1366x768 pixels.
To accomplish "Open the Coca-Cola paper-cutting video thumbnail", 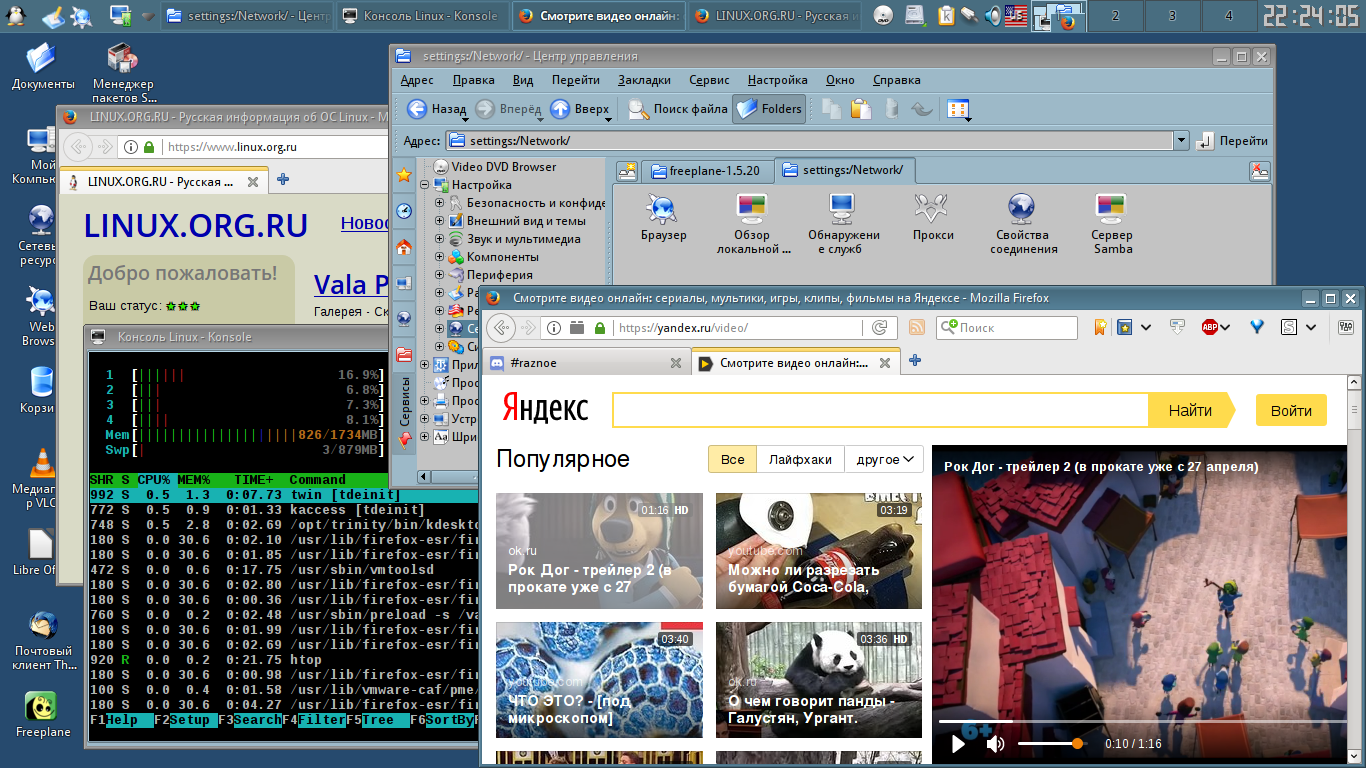I will click(819, 551).
